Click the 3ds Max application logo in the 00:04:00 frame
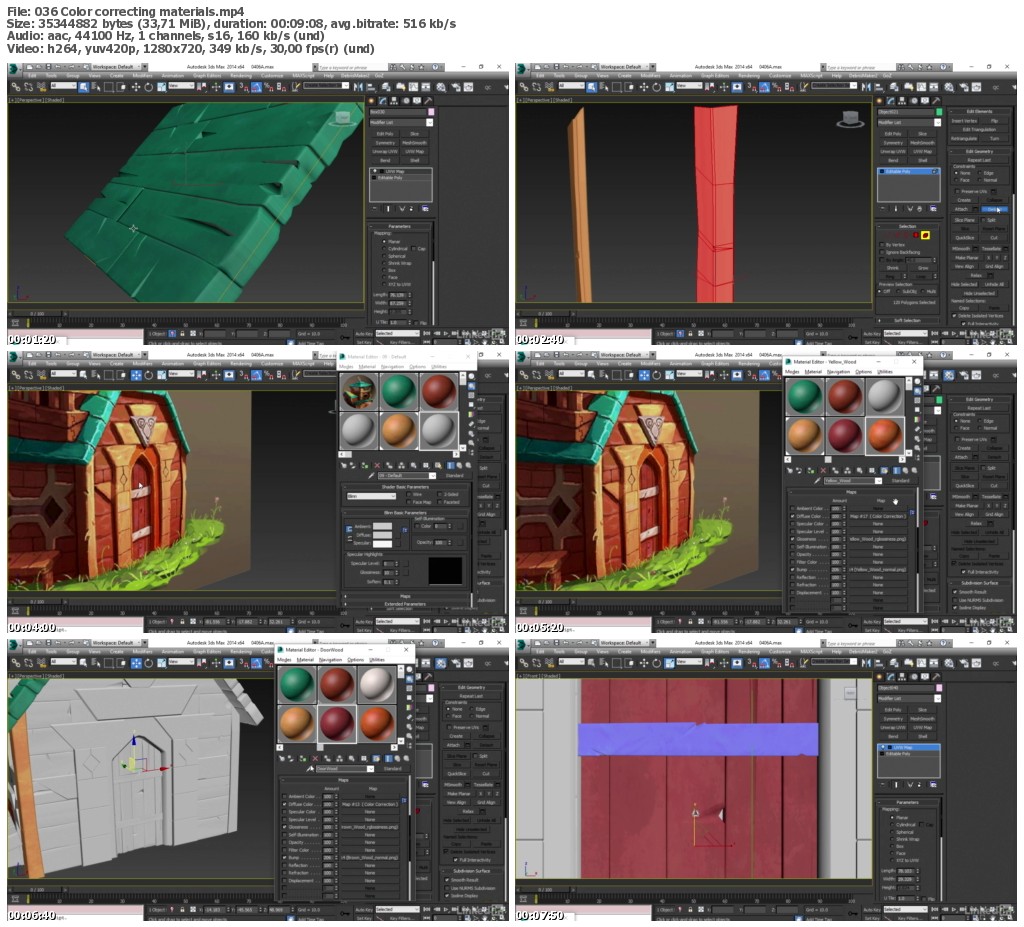The height and width of the screenshot is (927, 1024). 15,356
